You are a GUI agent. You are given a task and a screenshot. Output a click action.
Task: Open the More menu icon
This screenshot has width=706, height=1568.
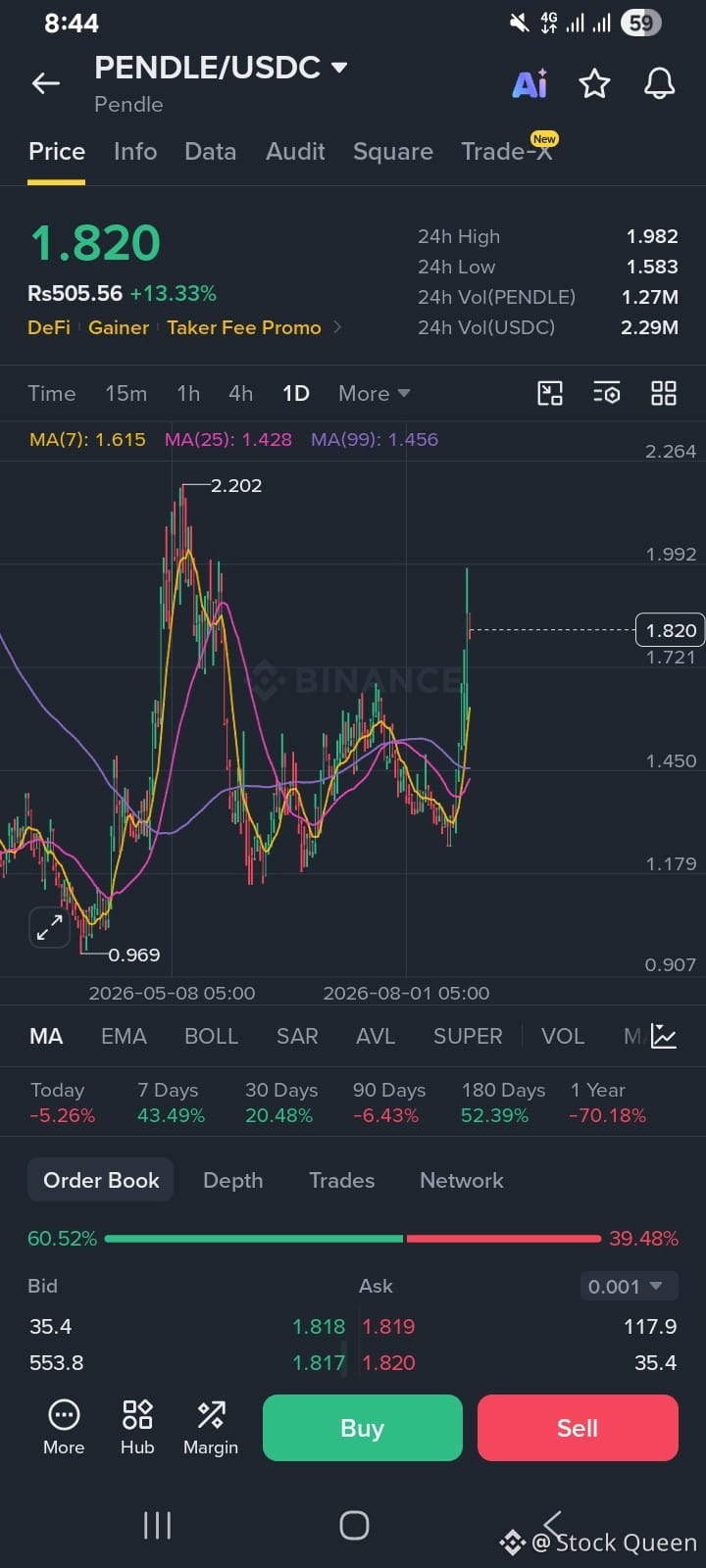(64, 1427)
